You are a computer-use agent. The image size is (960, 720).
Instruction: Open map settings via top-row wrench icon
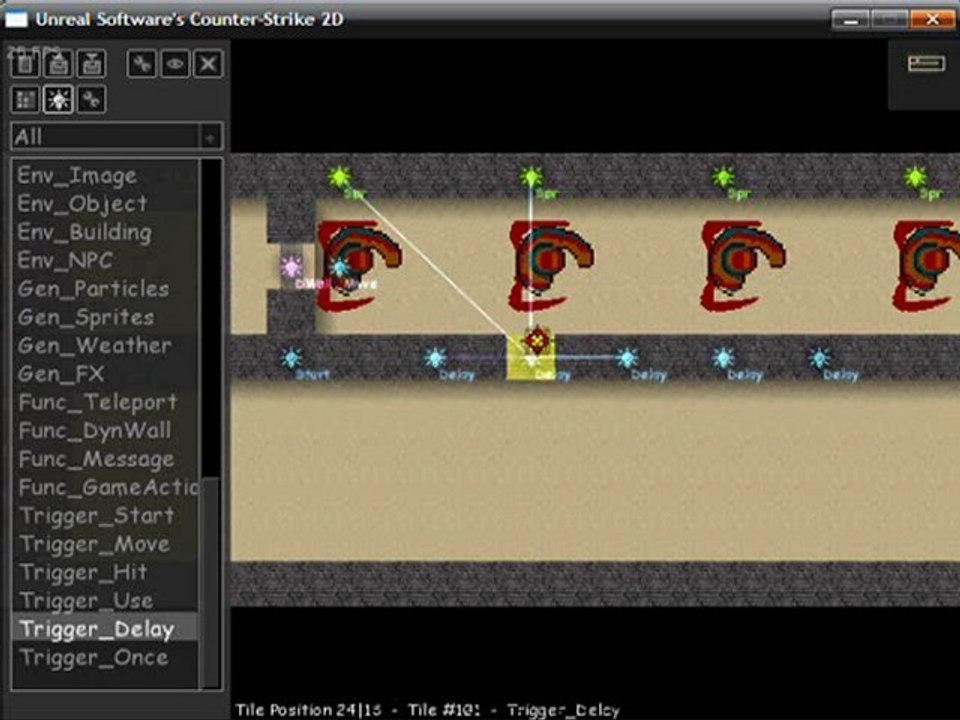[x=142, y=64]
